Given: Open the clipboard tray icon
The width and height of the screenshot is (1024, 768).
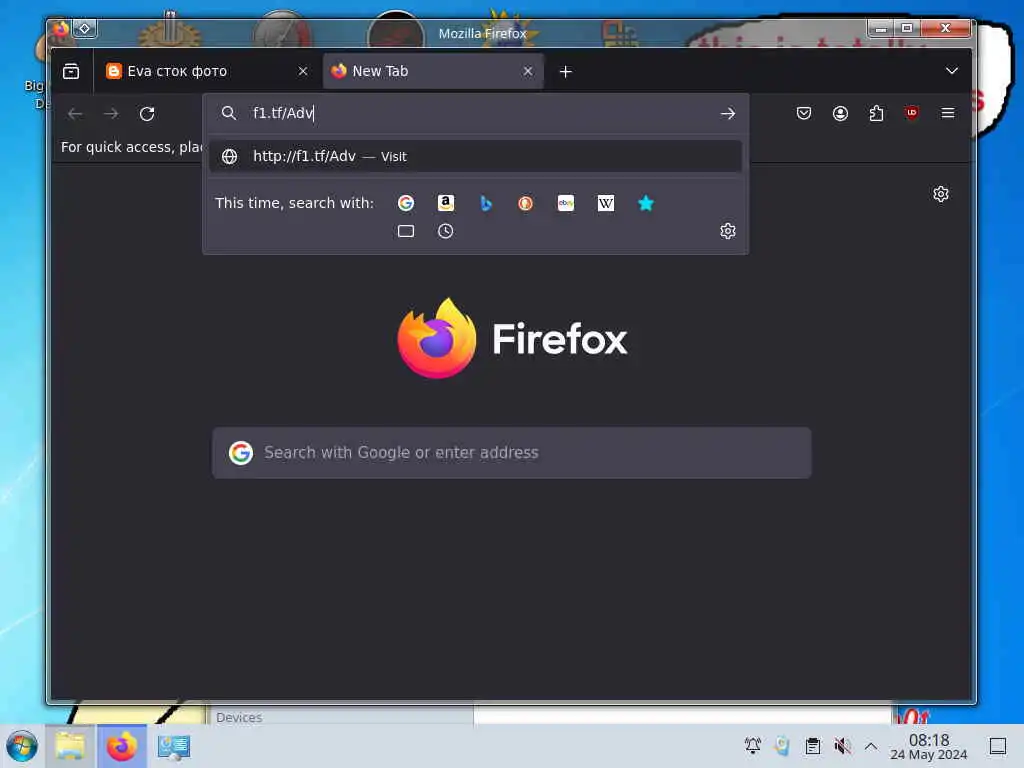Looking at the screenshot, I should click(x=812, y=745).
